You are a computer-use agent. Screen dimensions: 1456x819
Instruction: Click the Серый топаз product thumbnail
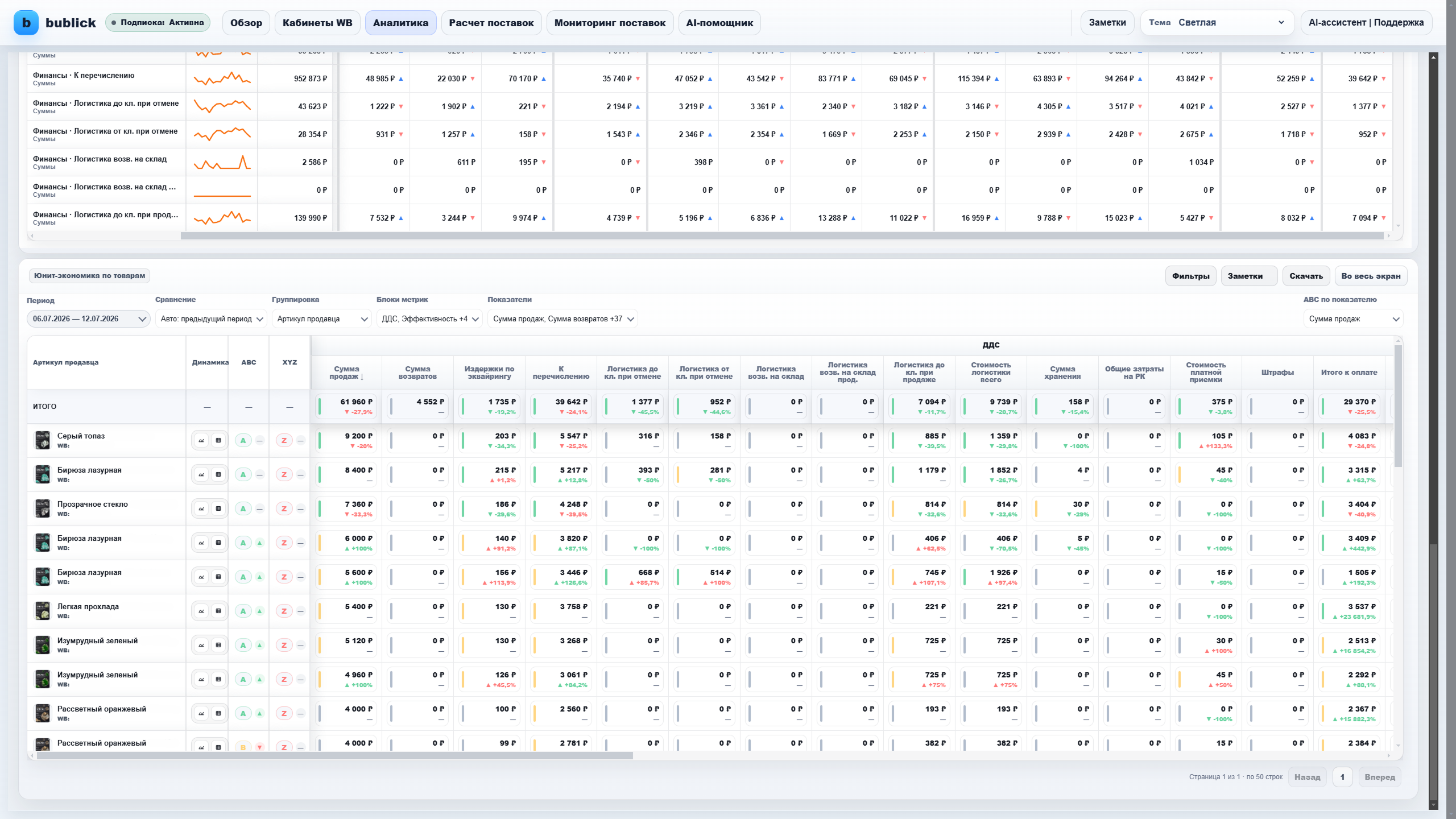pos(43,441)
